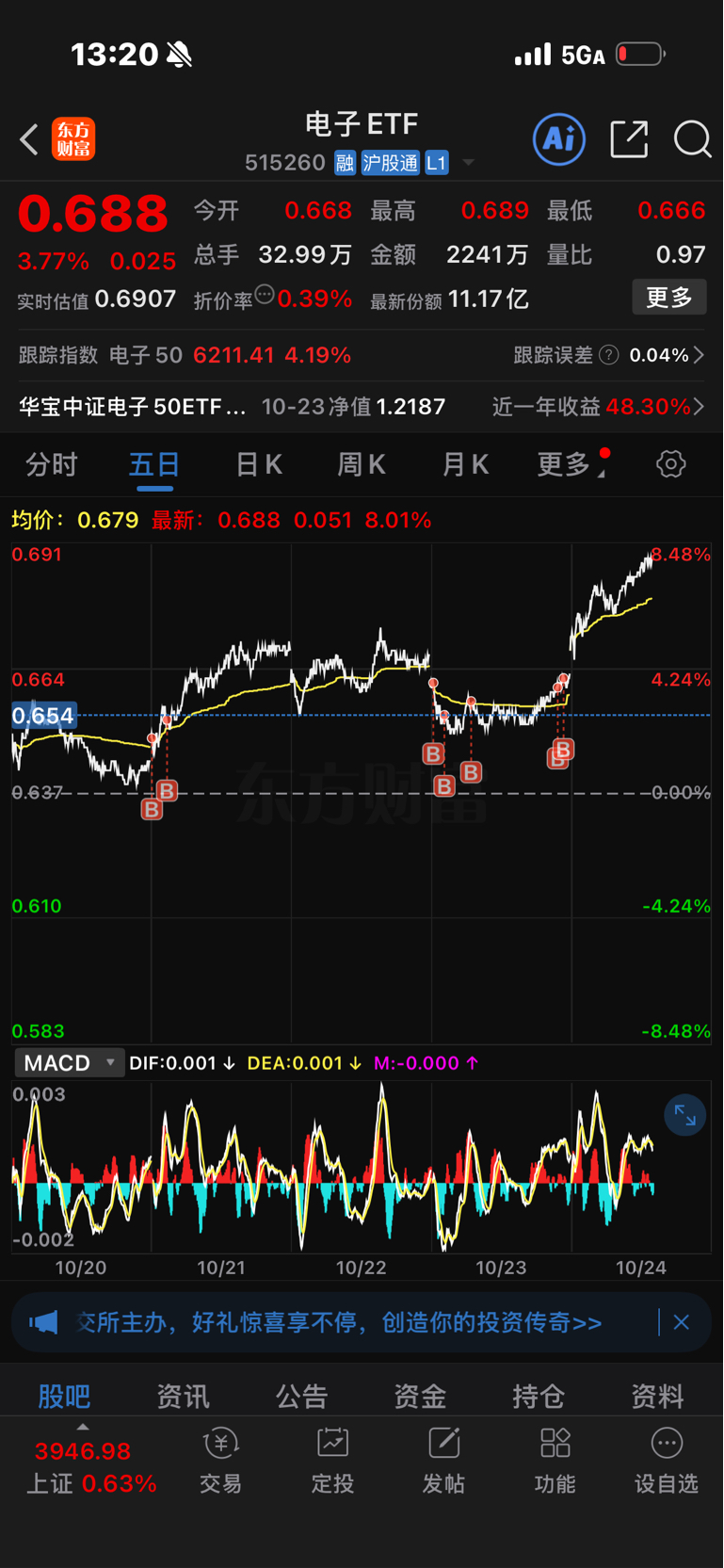Tap the cellular signal bars icon

click(x=533, y=55)
